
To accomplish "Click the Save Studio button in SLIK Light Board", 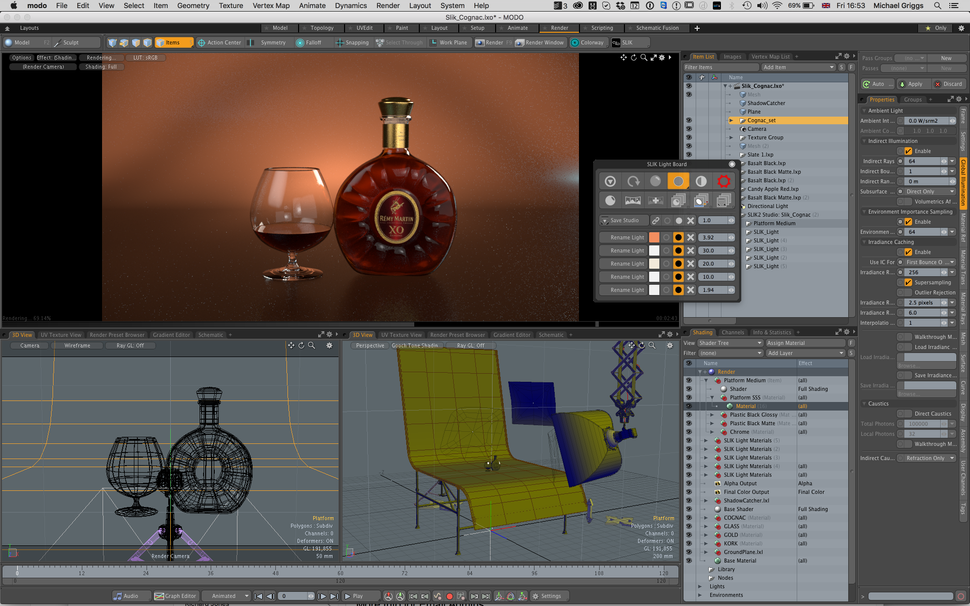I will [622, 220].
